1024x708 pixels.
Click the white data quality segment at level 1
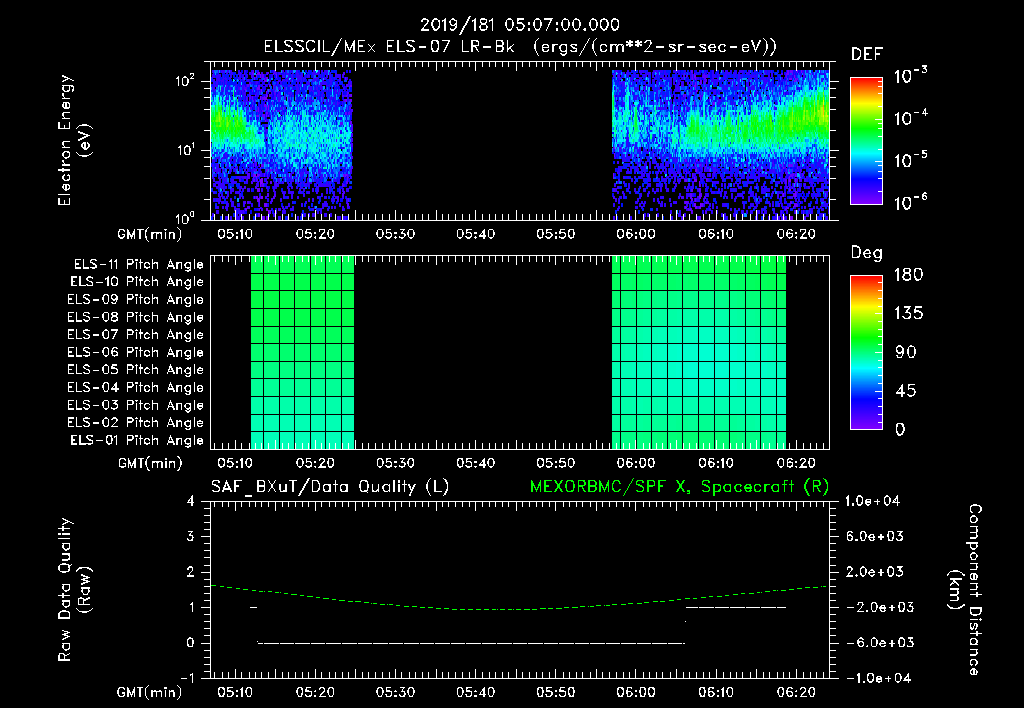click(x=736, y=607)
